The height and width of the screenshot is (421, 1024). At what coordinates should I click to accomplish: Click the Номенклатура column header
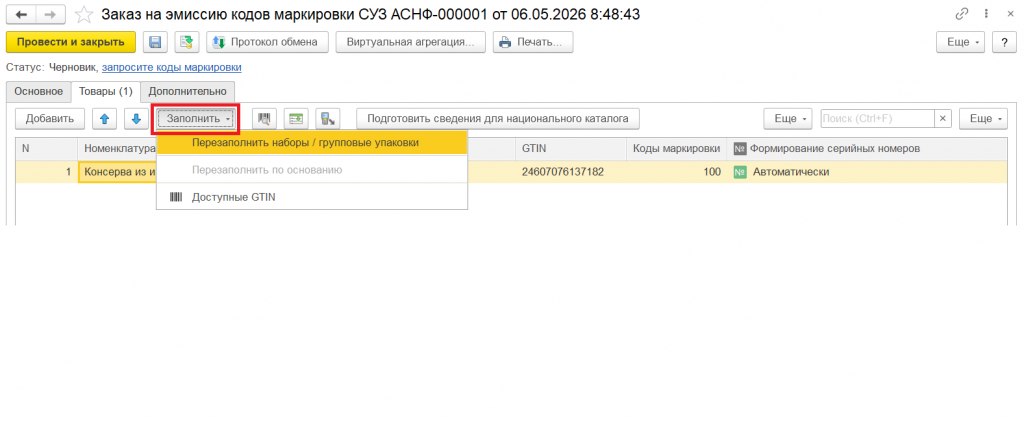coord(118,149)
